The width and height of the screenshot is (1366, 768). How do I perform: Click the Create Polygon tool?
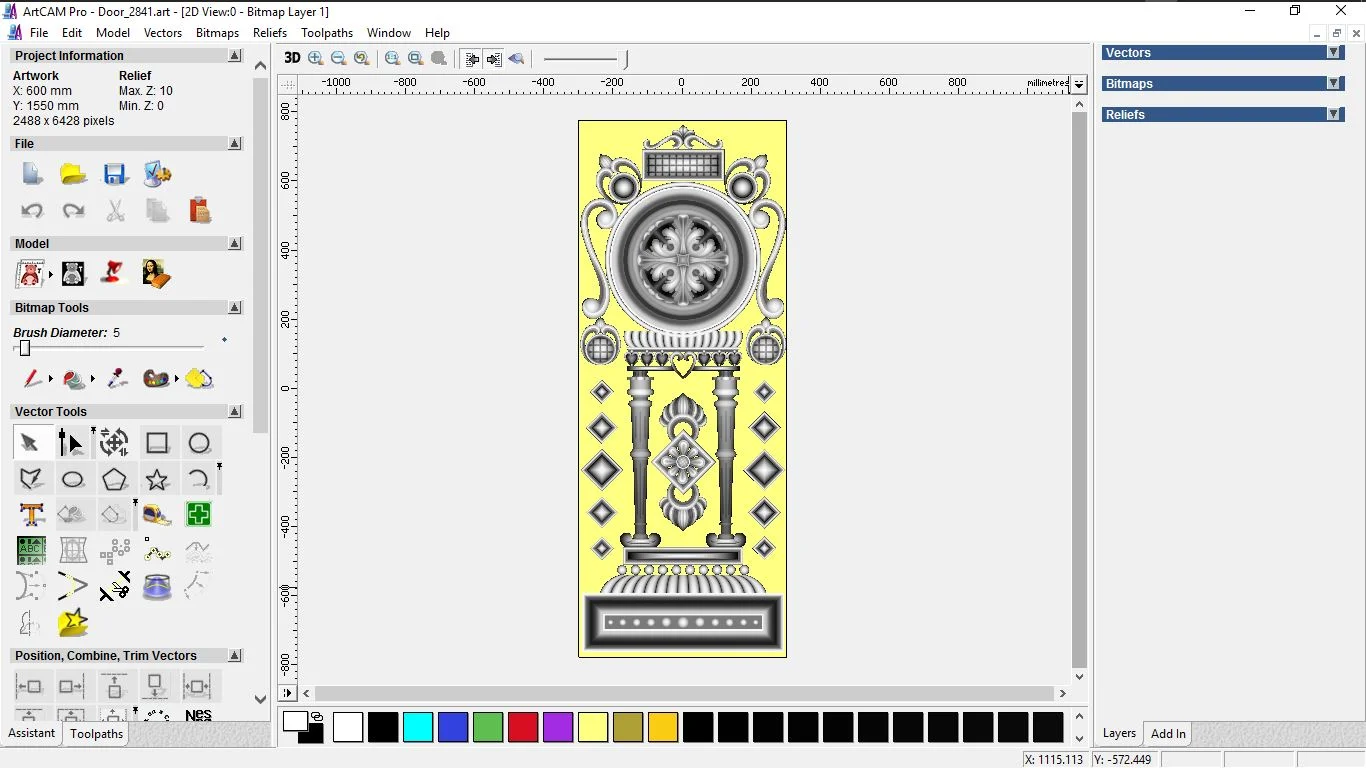point(115,479)
